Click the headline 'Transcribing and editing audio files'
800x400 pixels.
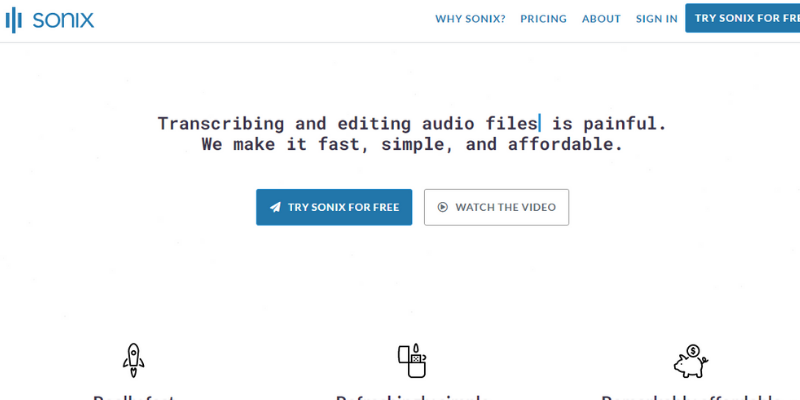click(347, 123)
